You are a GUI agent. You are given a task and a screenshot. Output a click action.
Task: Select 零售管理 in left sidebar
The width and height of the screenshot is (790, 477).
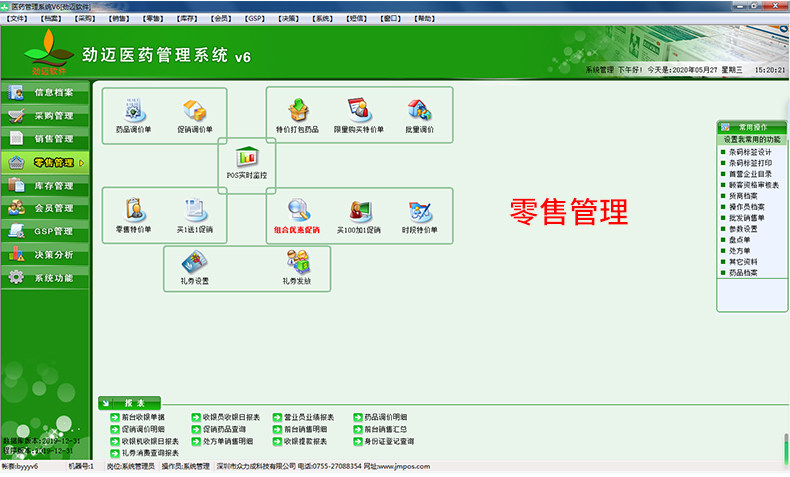(45, 162)
